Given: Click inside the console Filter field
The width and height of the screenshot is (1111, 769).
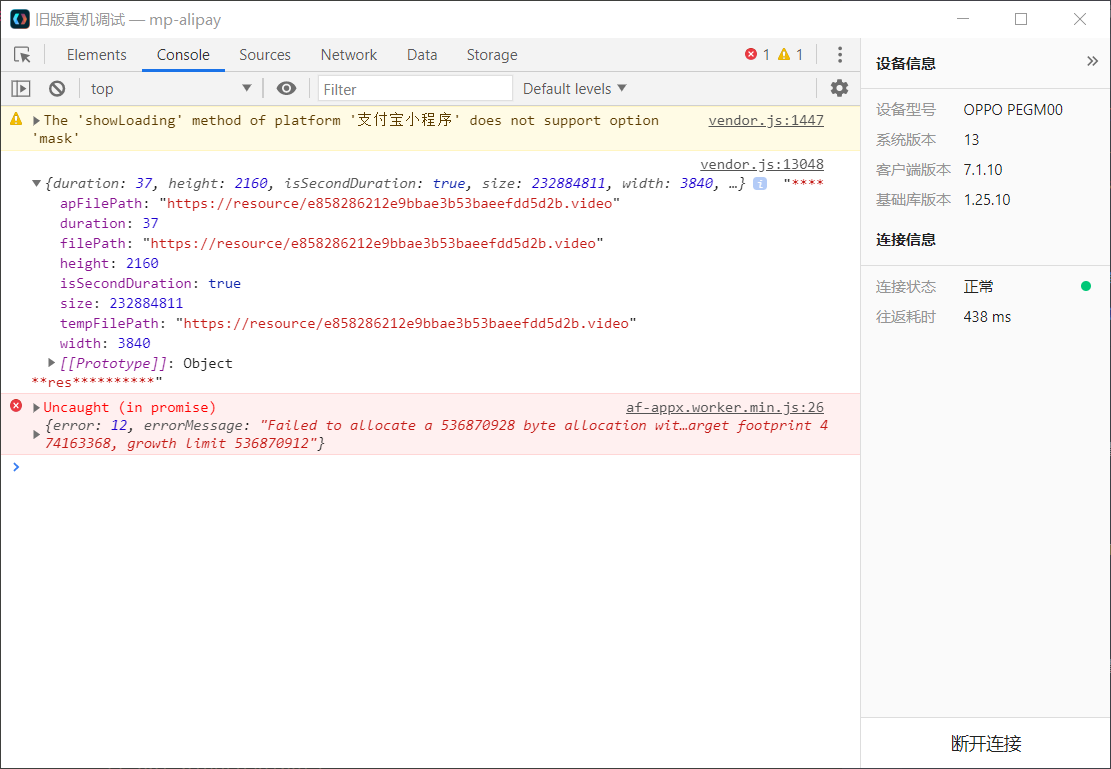Looking at the screenshot, I should pyautogui.click(x=415, y=88).
